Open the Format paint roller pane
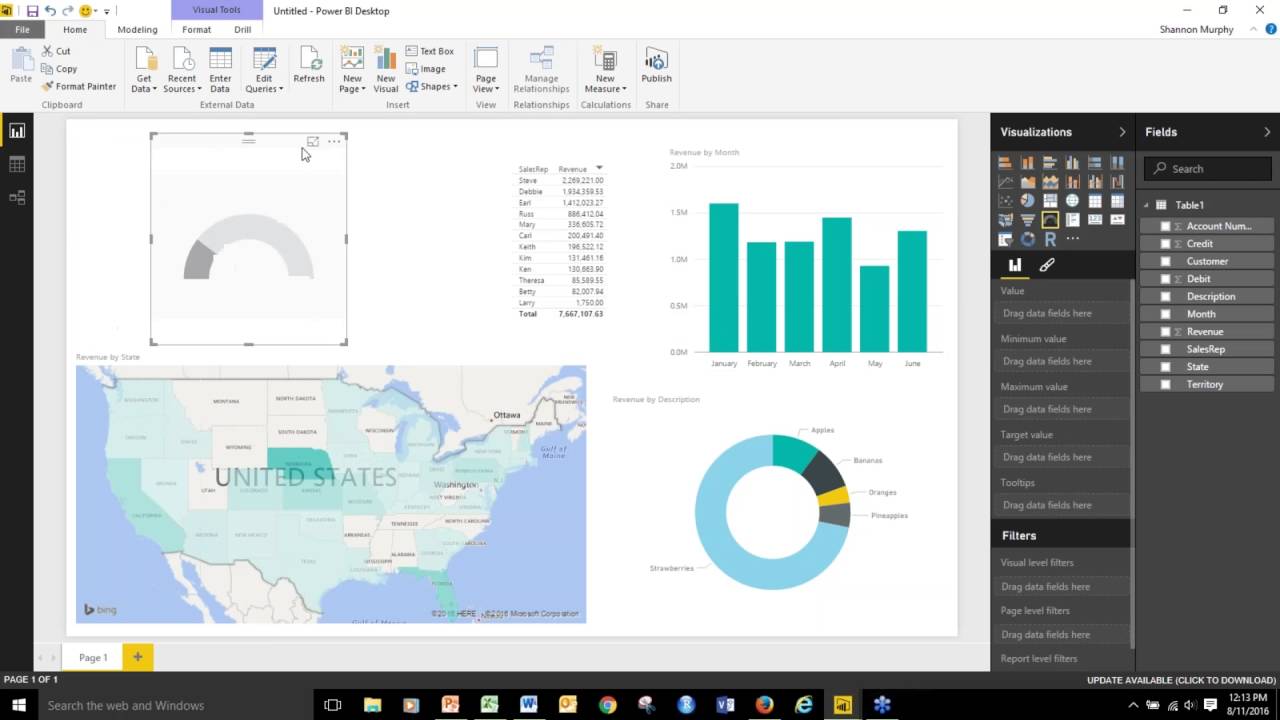 point(1047,265)
